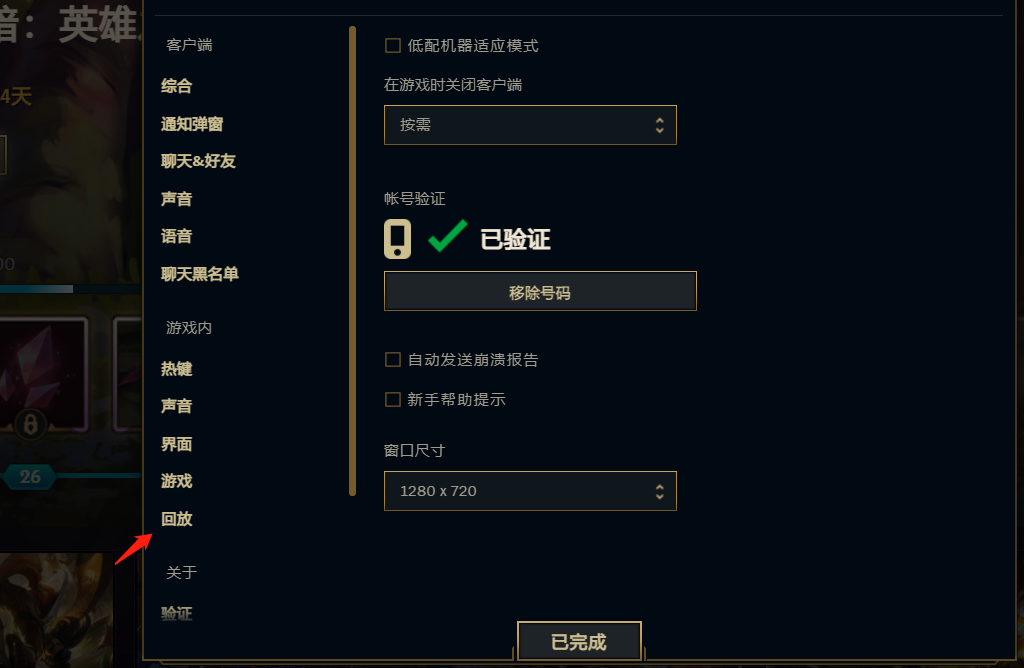Enable low-spec machine mode checkbox (低配机器适应模式)
The width and height of the screenshot is (1024, 668).
coord(393,46)
